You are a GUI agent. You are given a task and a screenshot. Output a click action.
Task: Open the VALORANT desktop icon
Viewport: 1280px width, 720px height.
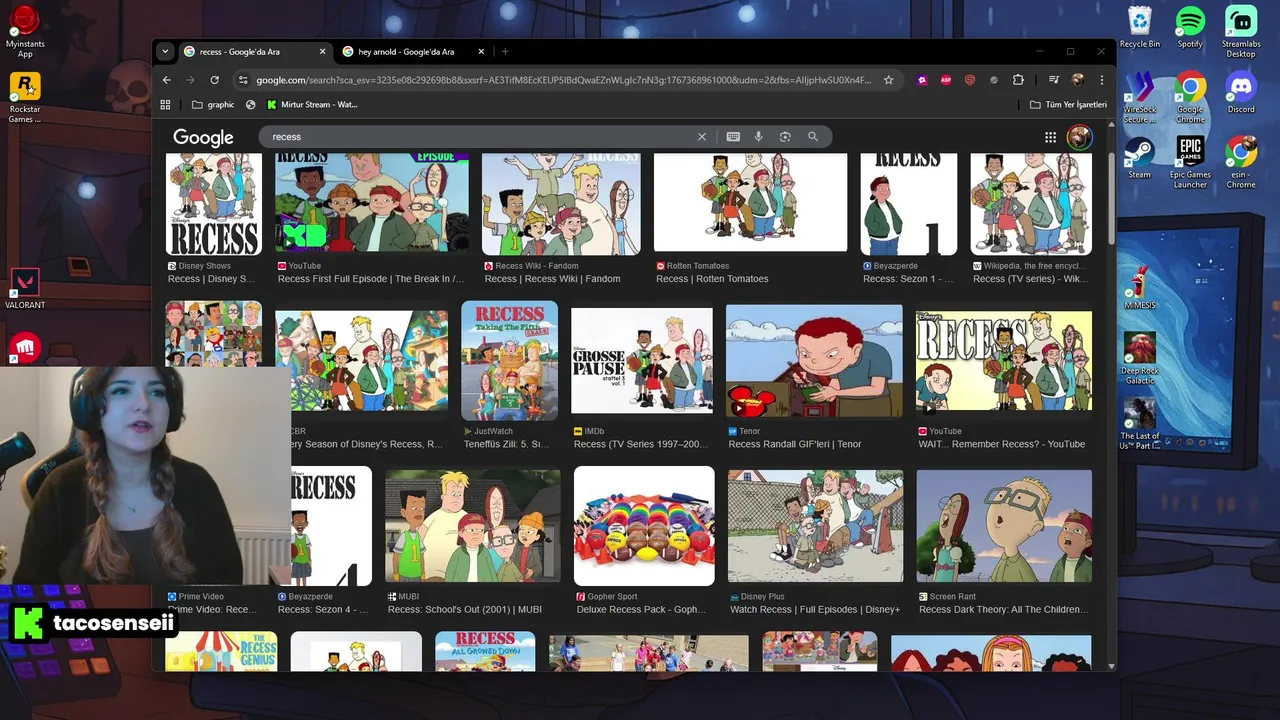click(25, 290)
